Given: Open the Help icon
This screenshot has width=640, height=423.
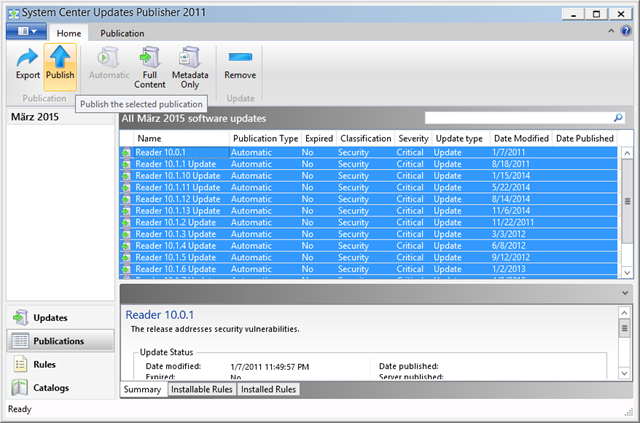Looking at the screenshot, I should coord(626,31).
